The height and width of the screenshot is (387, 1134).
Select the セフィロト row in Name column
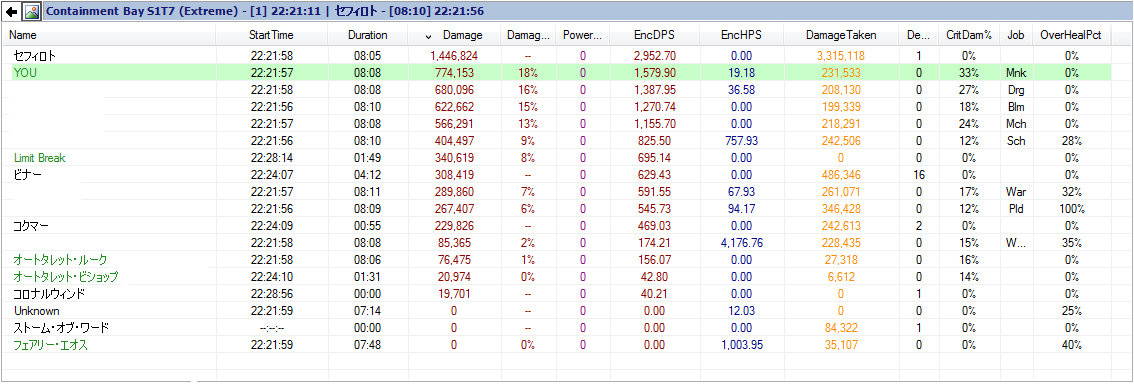pos(34,55)
